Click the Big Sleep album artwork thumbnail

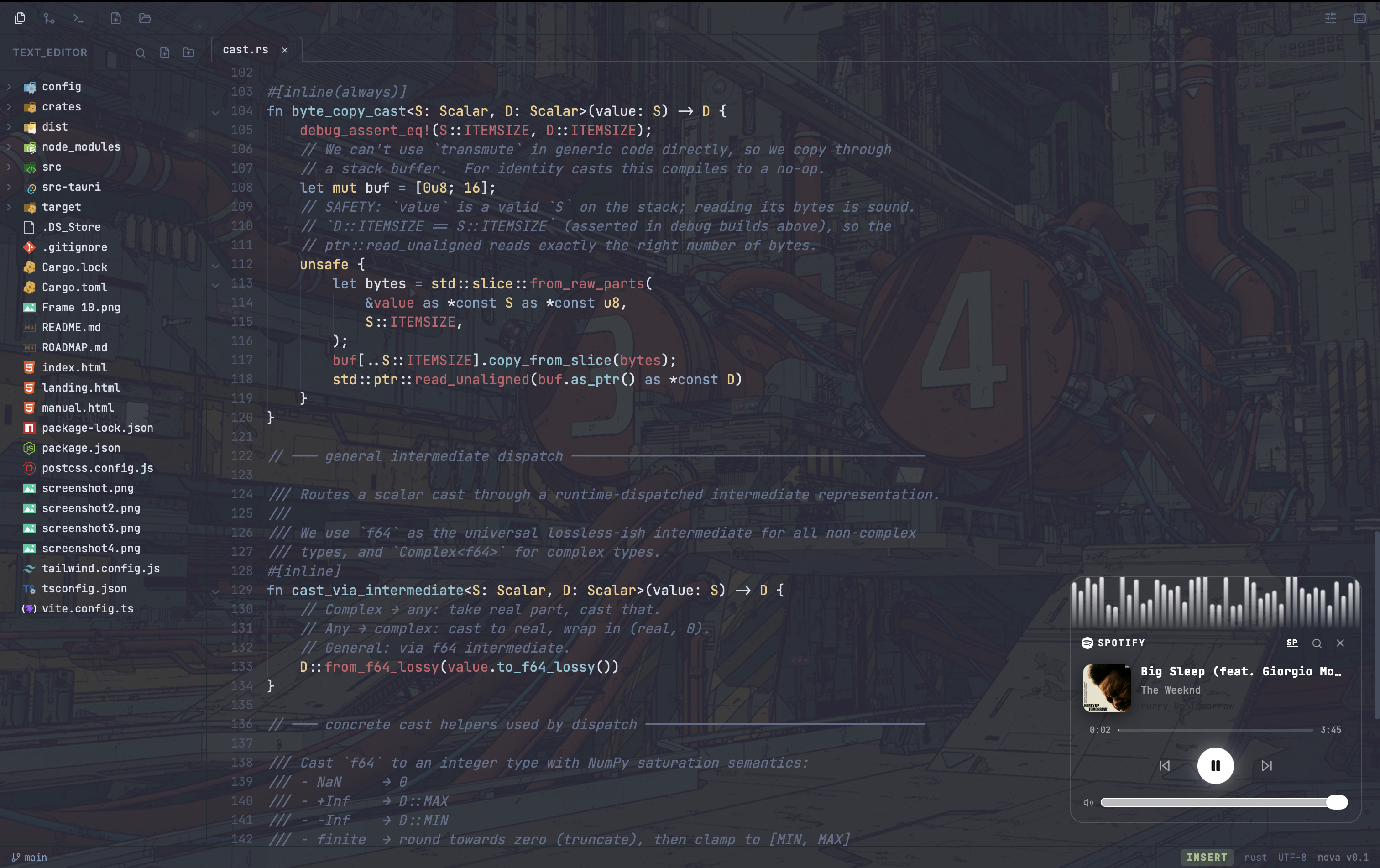point(1107,688)
